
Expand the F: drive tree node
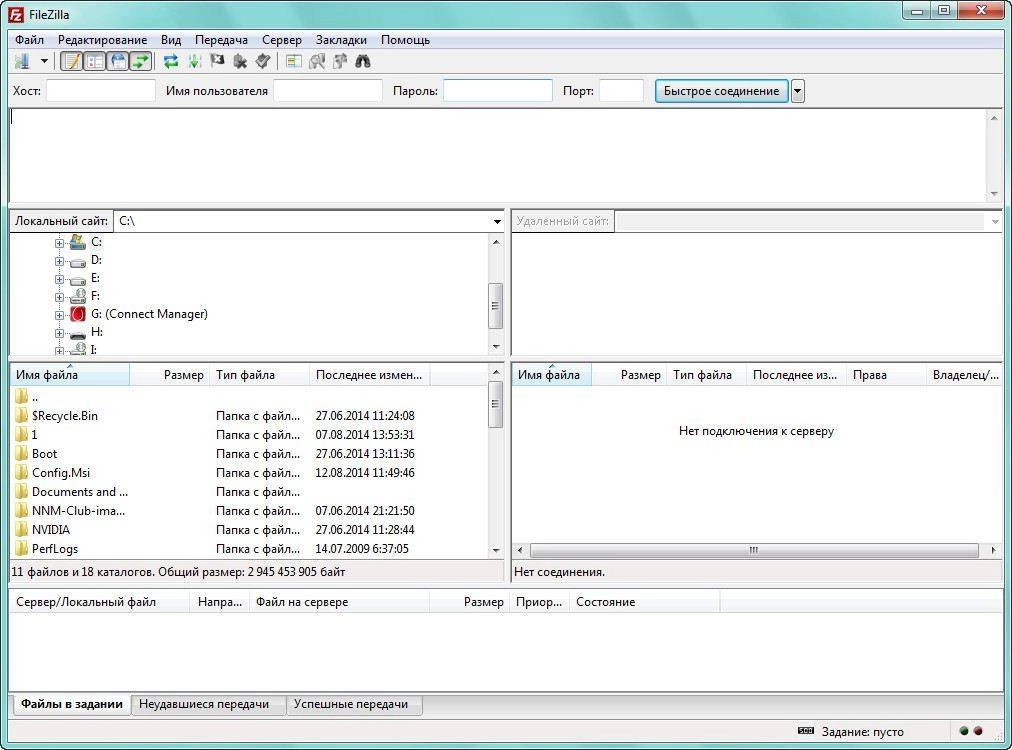click(59, 298)
